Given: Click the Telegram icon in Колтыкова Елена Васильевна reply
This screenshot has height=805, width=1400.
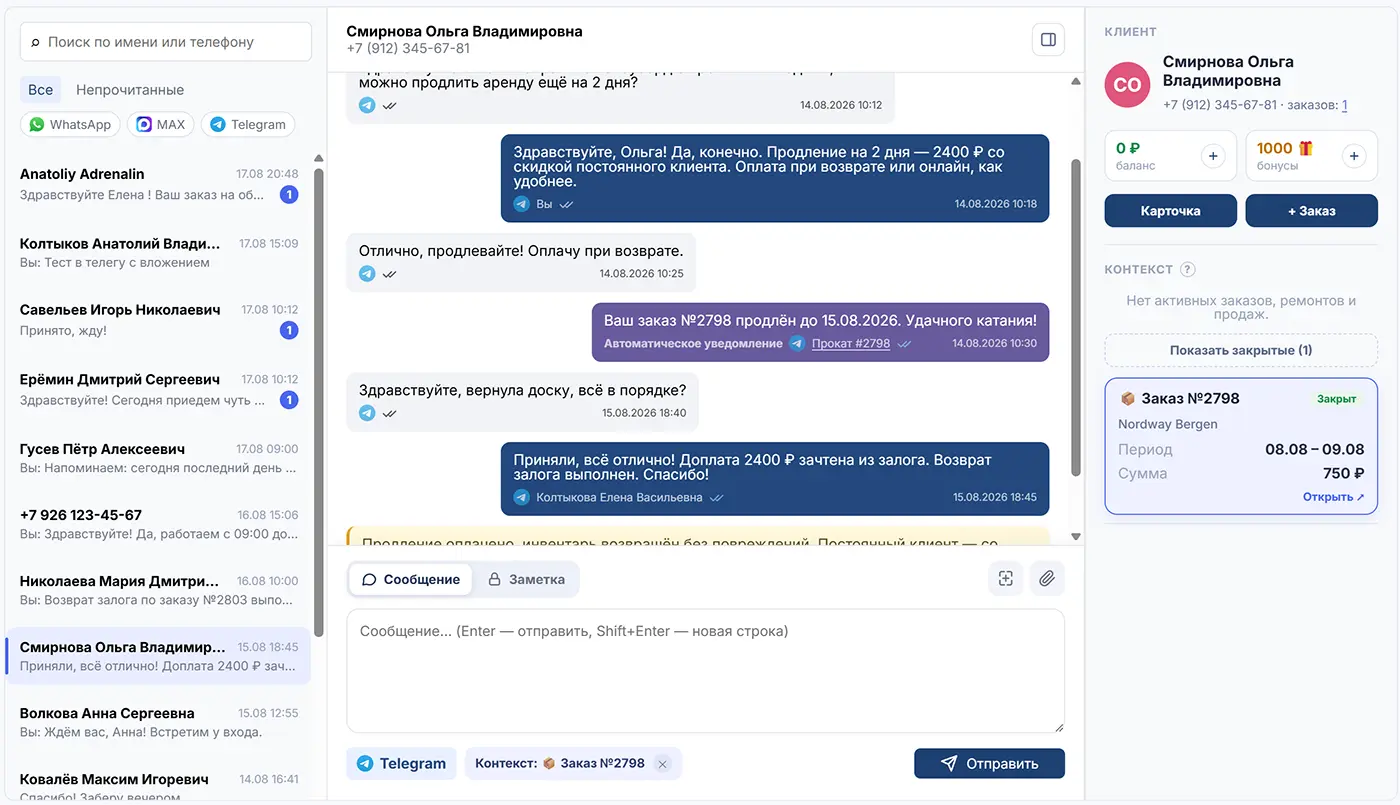Looking at the screenshot, I should coord(521,497).
